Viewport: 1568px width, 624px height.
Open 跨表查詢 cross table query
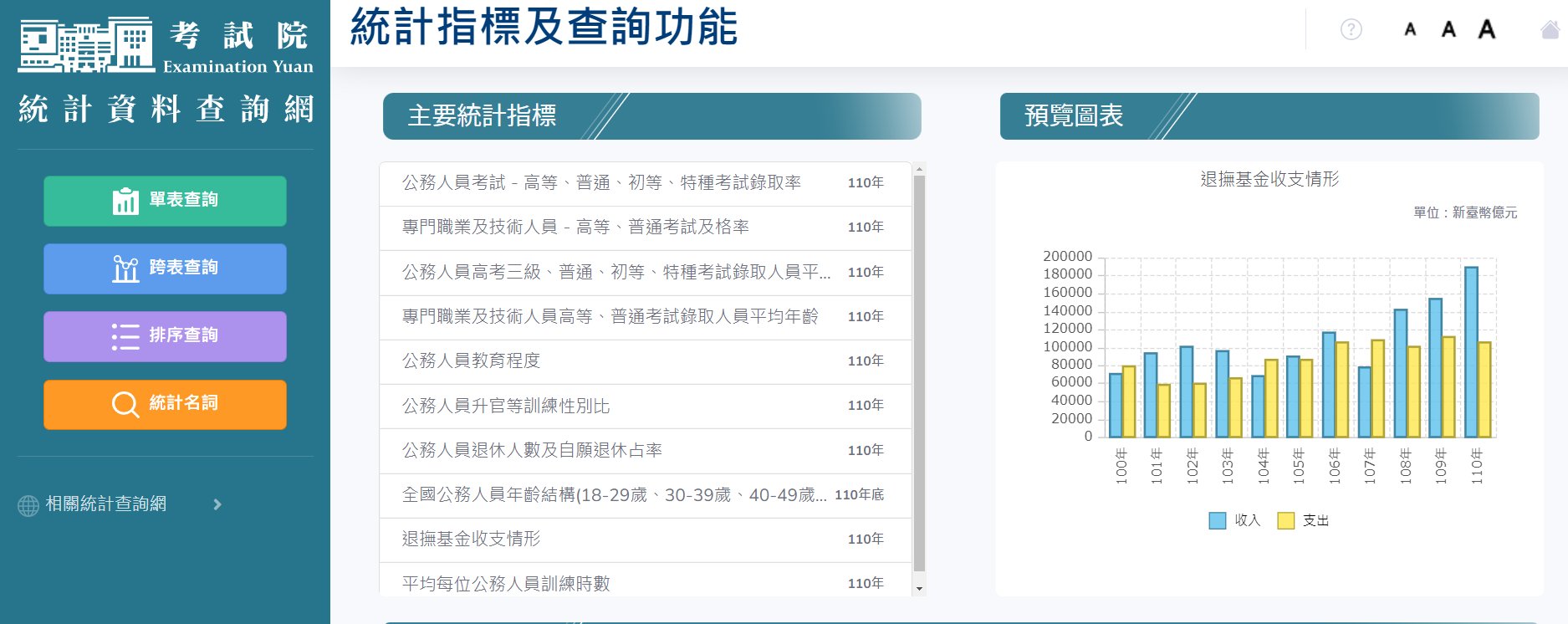(x=165, y=269)
